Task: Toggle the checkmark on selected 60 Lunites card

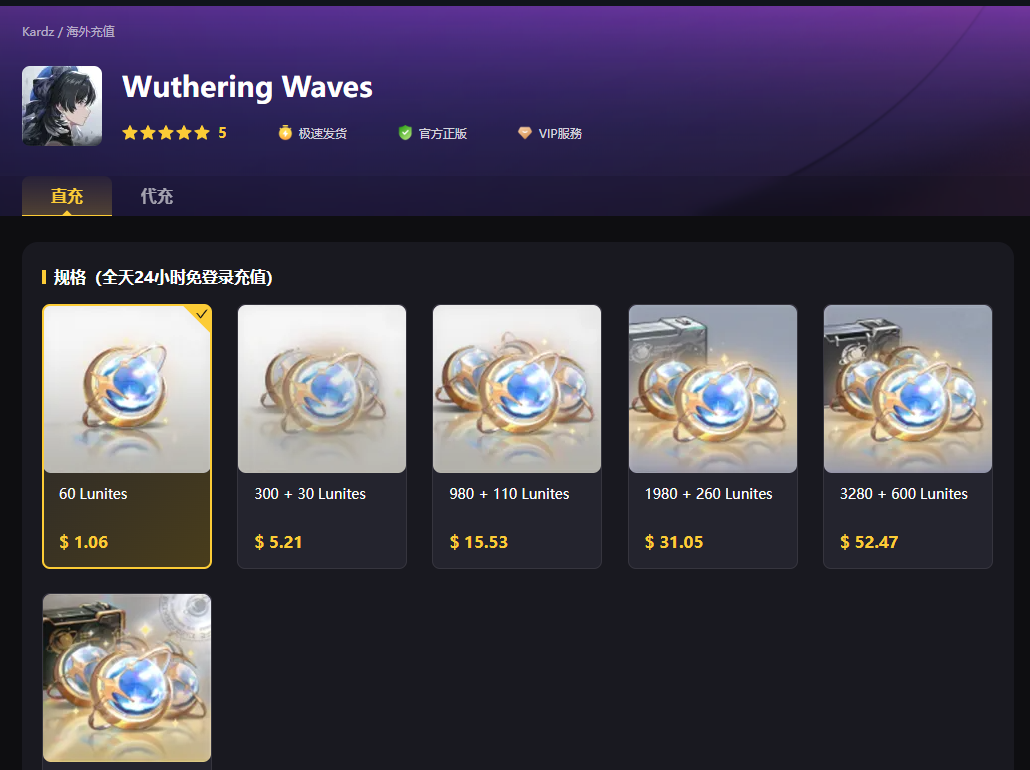Action: point(201,314)
